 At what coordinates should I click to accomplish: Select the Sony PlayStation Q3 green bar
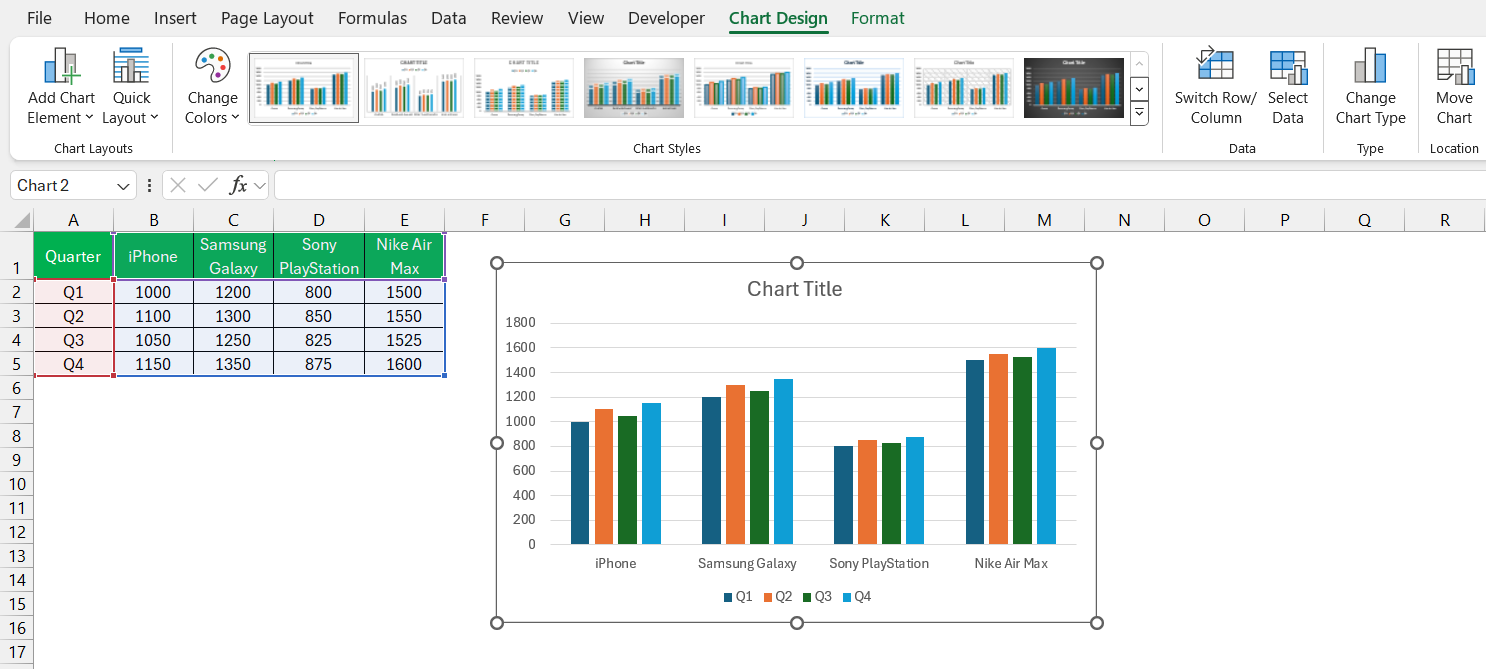[x=891, y=493]
